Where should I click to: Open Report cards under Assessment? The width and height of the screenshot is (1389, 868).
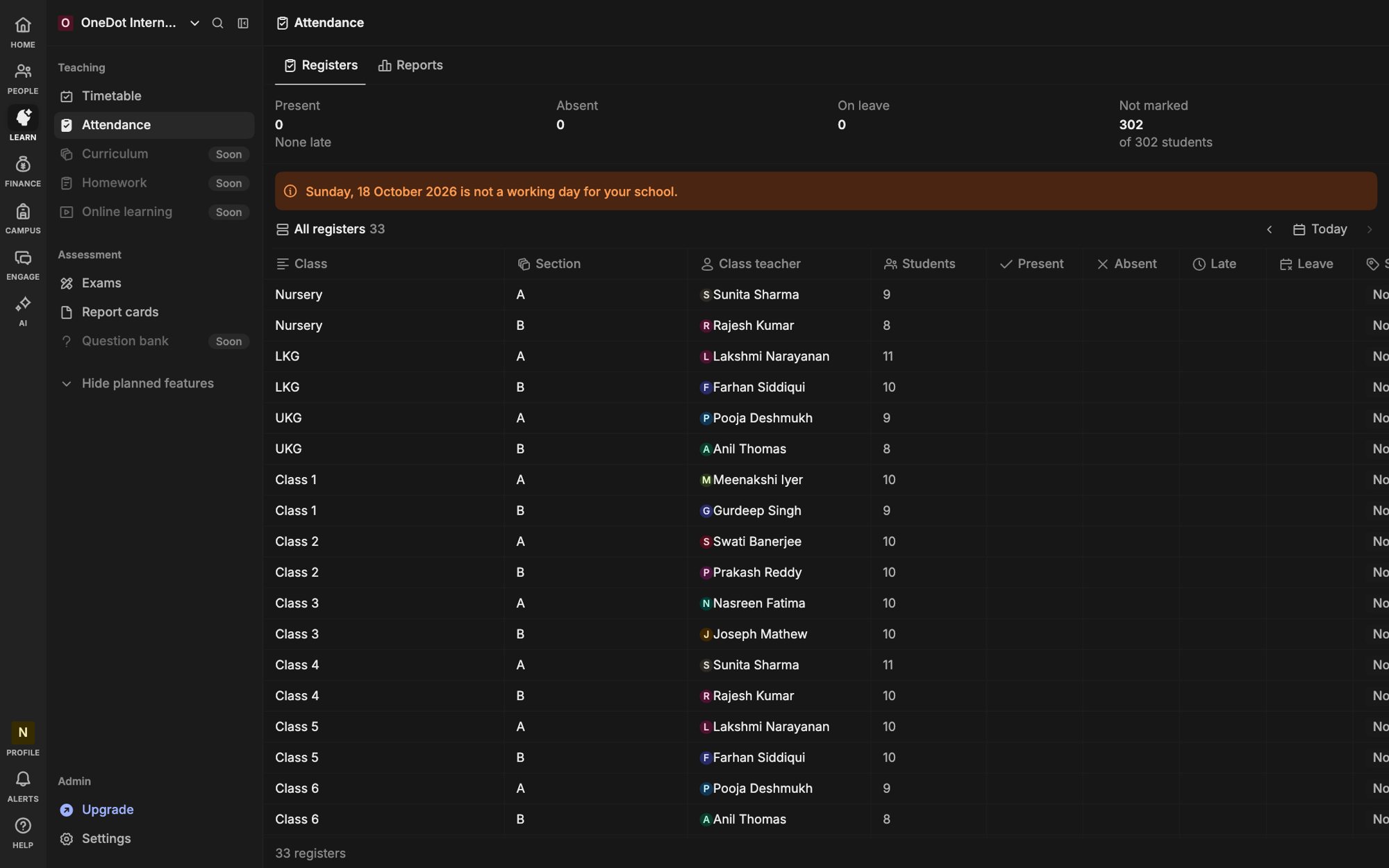coord(153,312)
